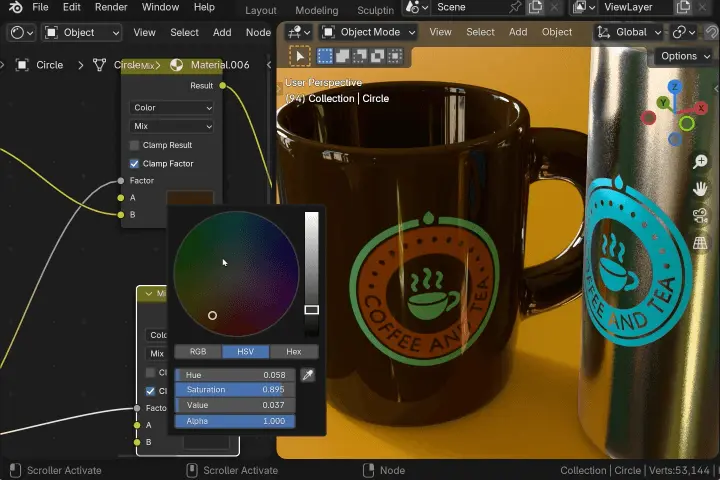720x480 pixels.
Task: Open the 3D viewport editor type dropdown
Action: [x=298, y=32]
